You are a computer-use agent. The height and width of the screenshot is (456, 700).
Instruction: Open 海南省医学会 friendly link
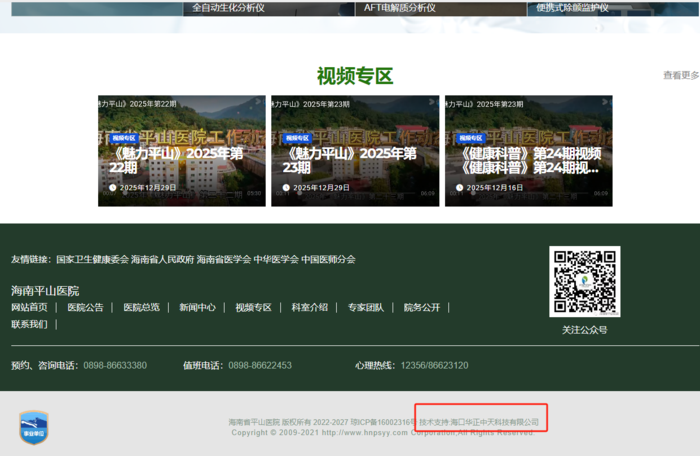click(224, 259)
